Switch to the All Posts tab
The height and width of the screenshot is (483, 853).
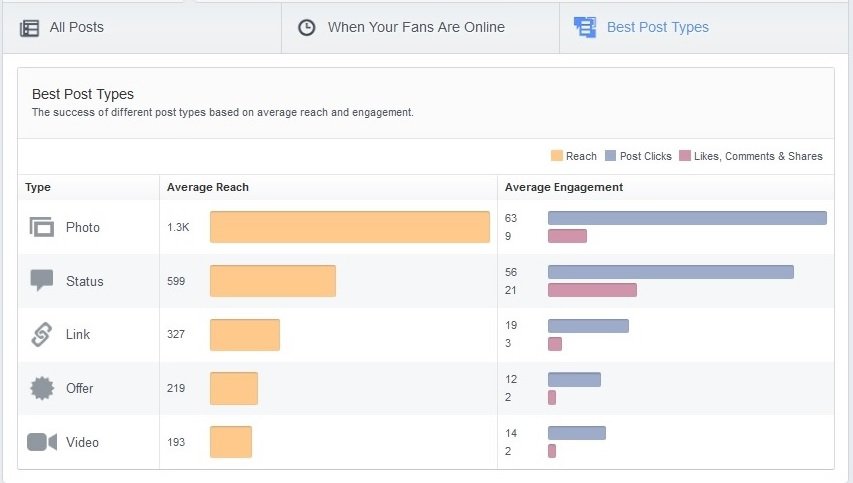click(76, 28)
